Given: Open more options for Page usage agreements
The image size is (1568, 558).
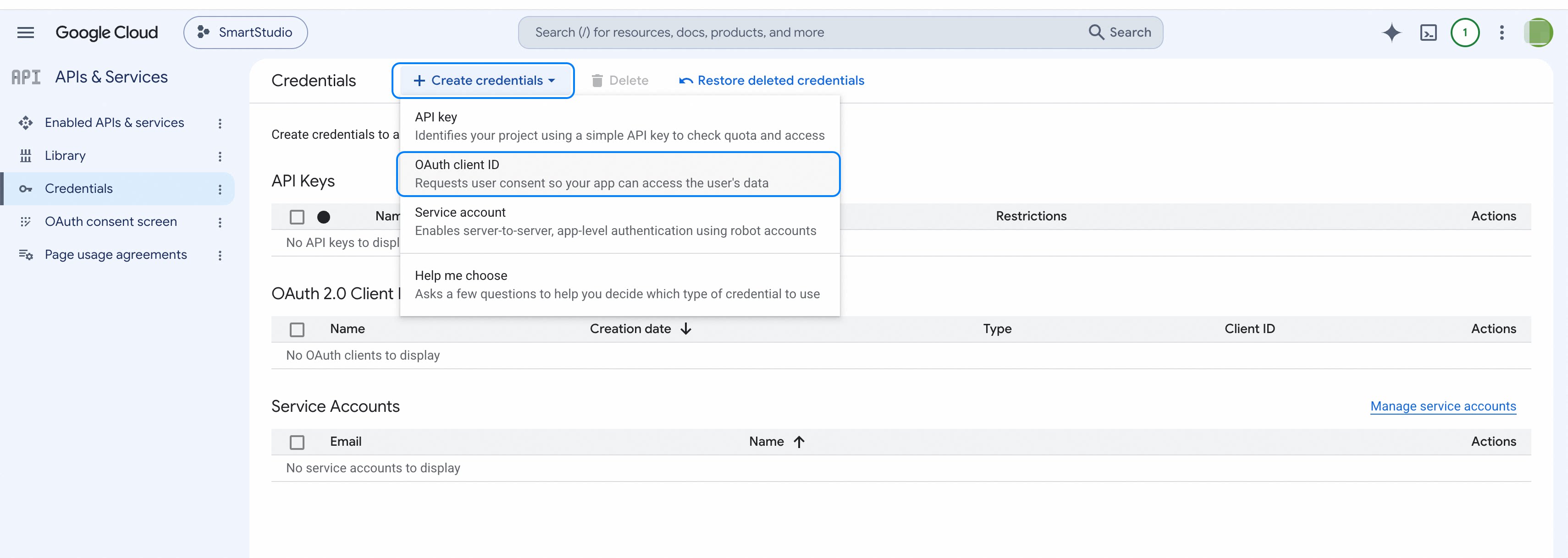Looking at the screenshot, I should coord(220,255).
